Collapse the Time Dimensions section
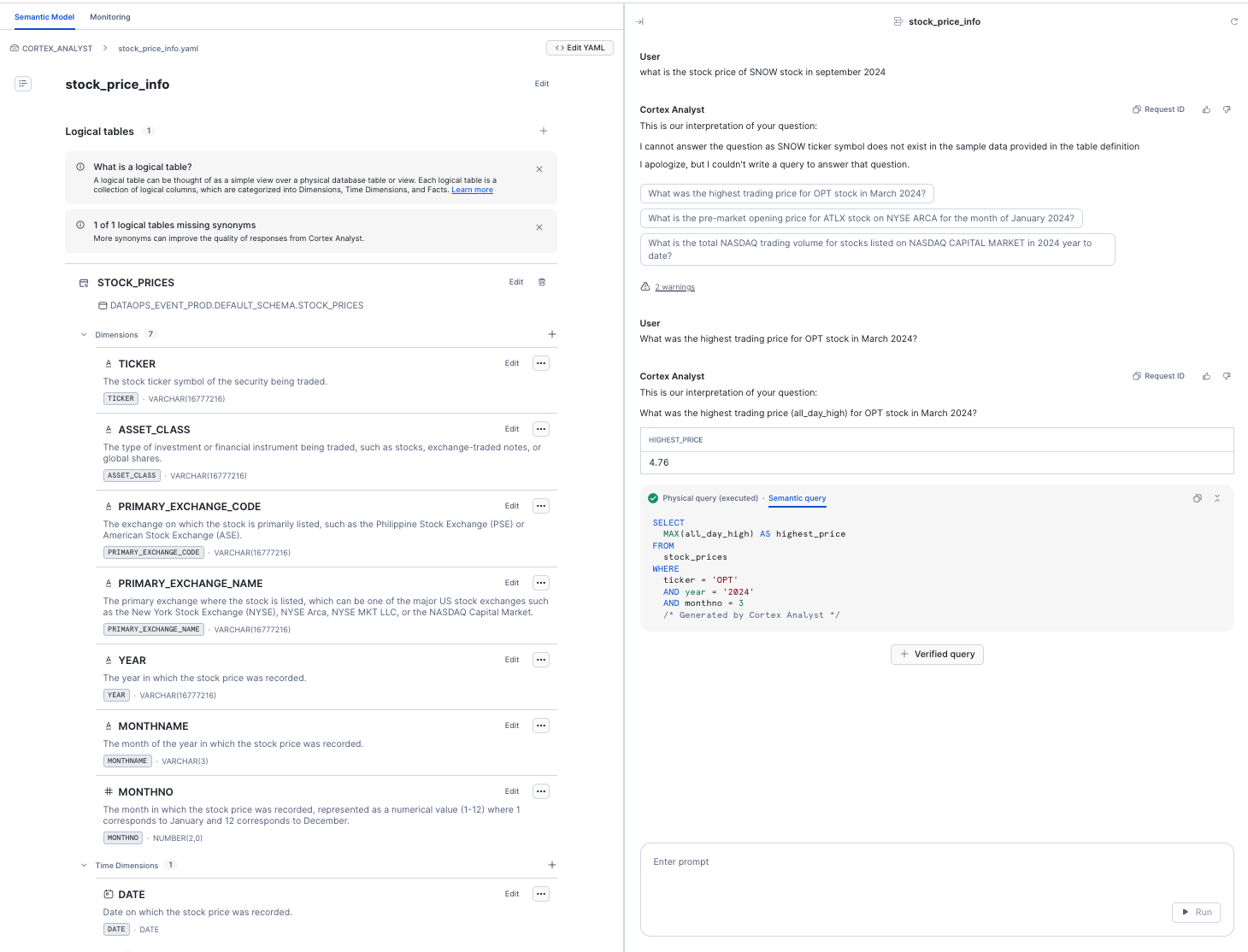 point(84,866)
